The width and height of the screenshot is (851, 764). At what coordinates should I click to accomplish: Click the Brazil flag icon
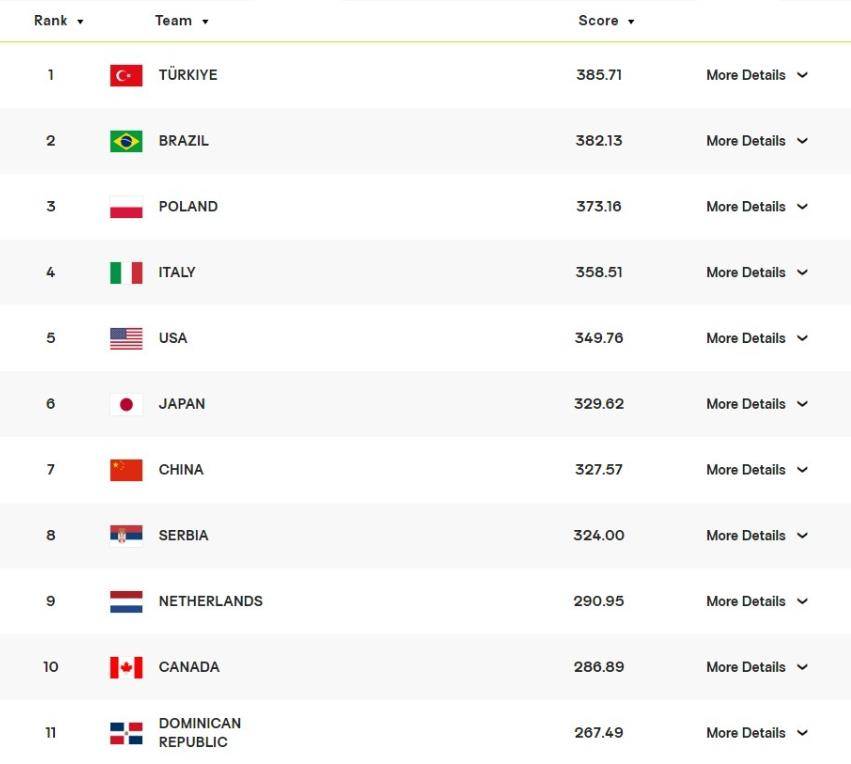pos(126,141)
